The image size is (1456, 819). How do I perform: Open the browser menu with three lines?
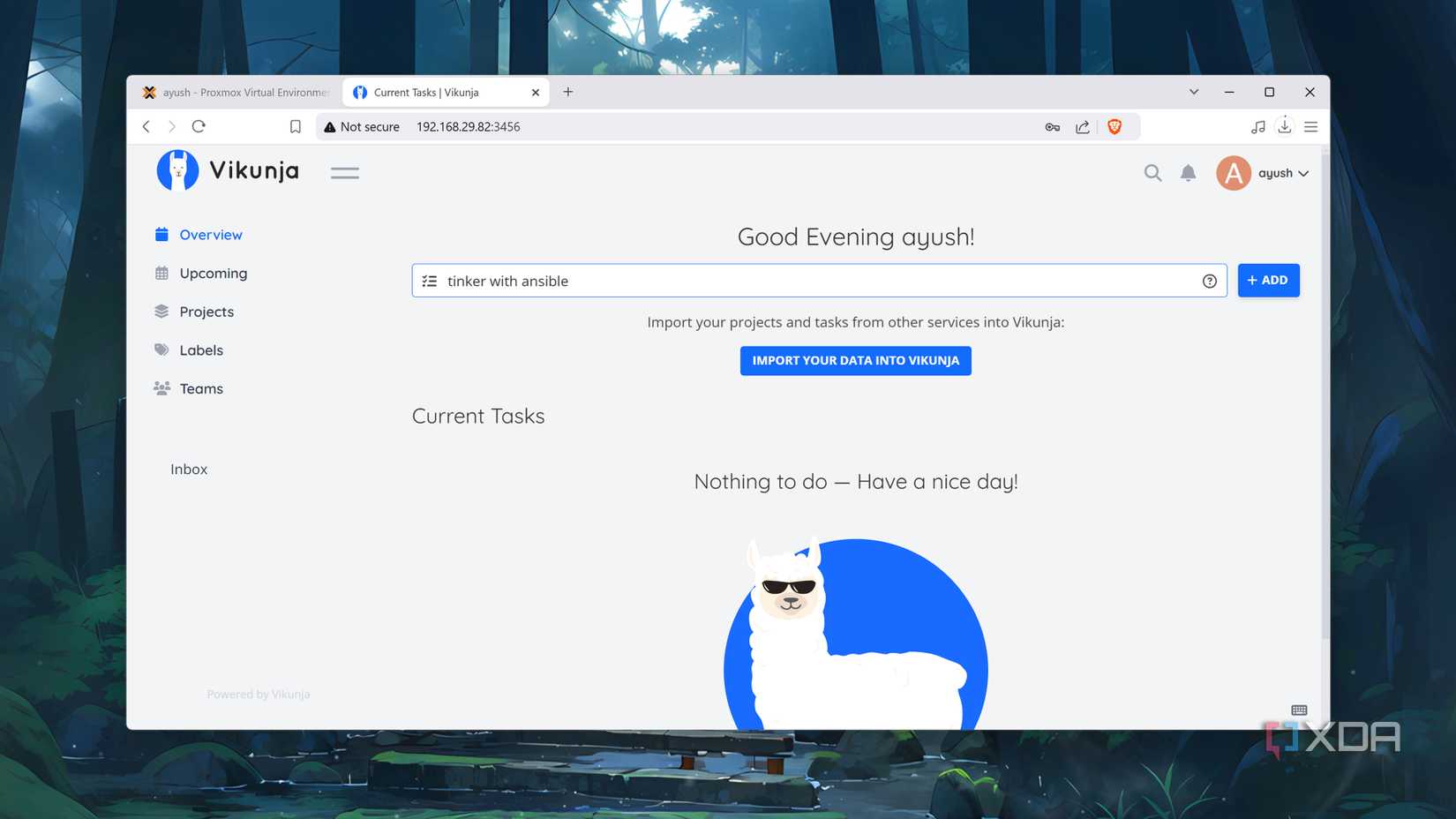point(1311,126)
